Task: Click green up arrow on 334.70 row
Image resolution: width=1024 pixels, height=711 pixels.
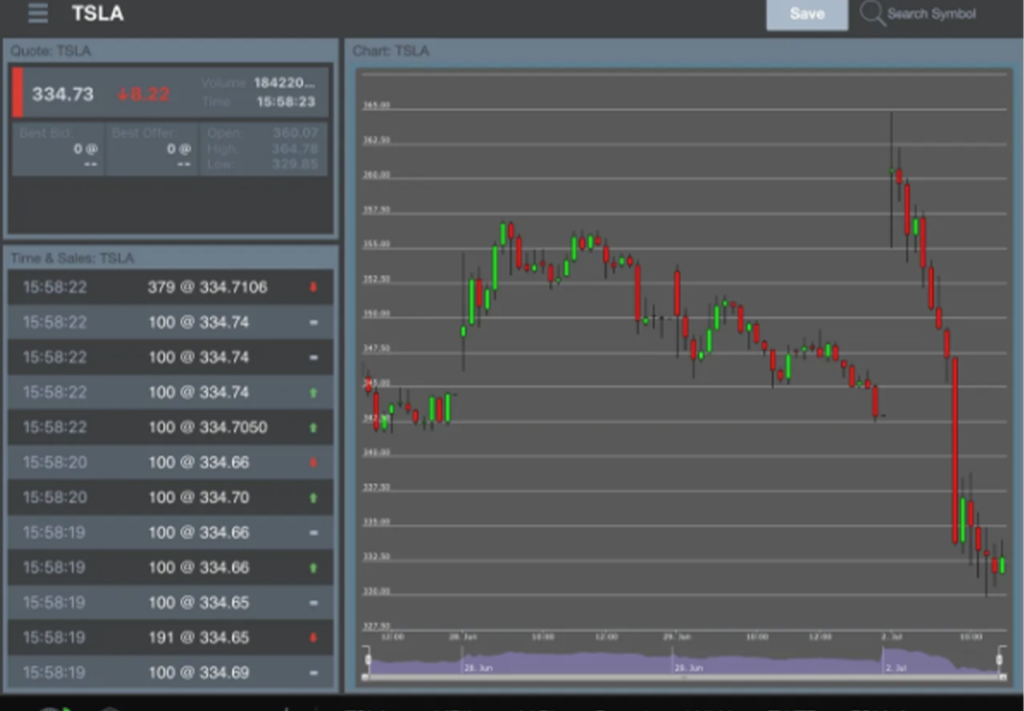Action: (x=313, y=498)
